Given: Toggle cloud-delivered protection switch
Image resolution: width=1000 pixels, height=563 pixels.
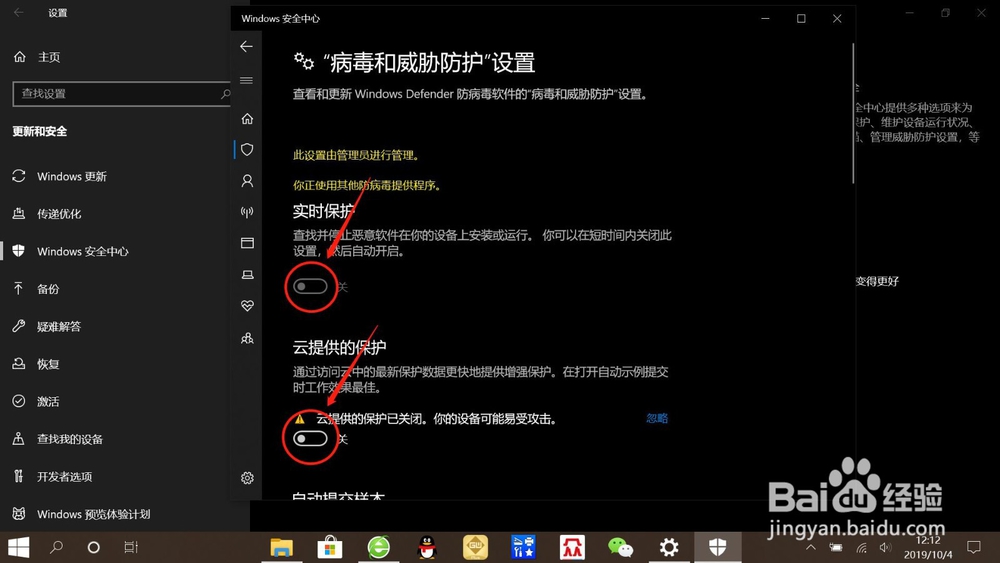Looking at the screenshot, I should click(311, 439).
